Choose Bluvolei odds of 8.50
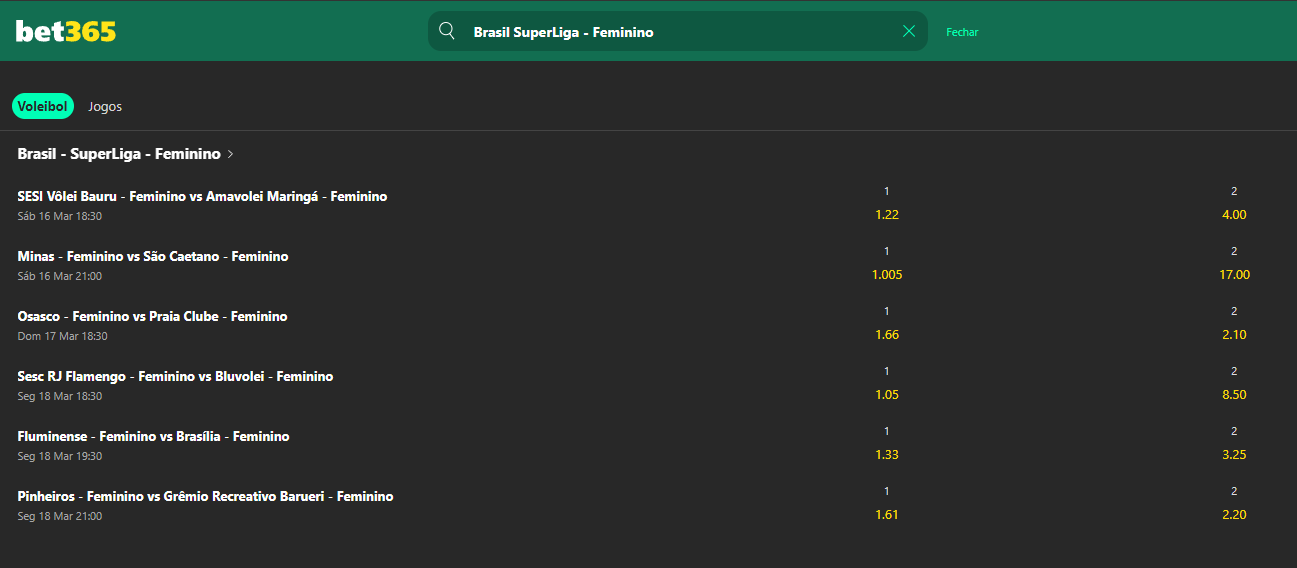The height and width of the screenshot is (568, 1297). [1234, 394]
